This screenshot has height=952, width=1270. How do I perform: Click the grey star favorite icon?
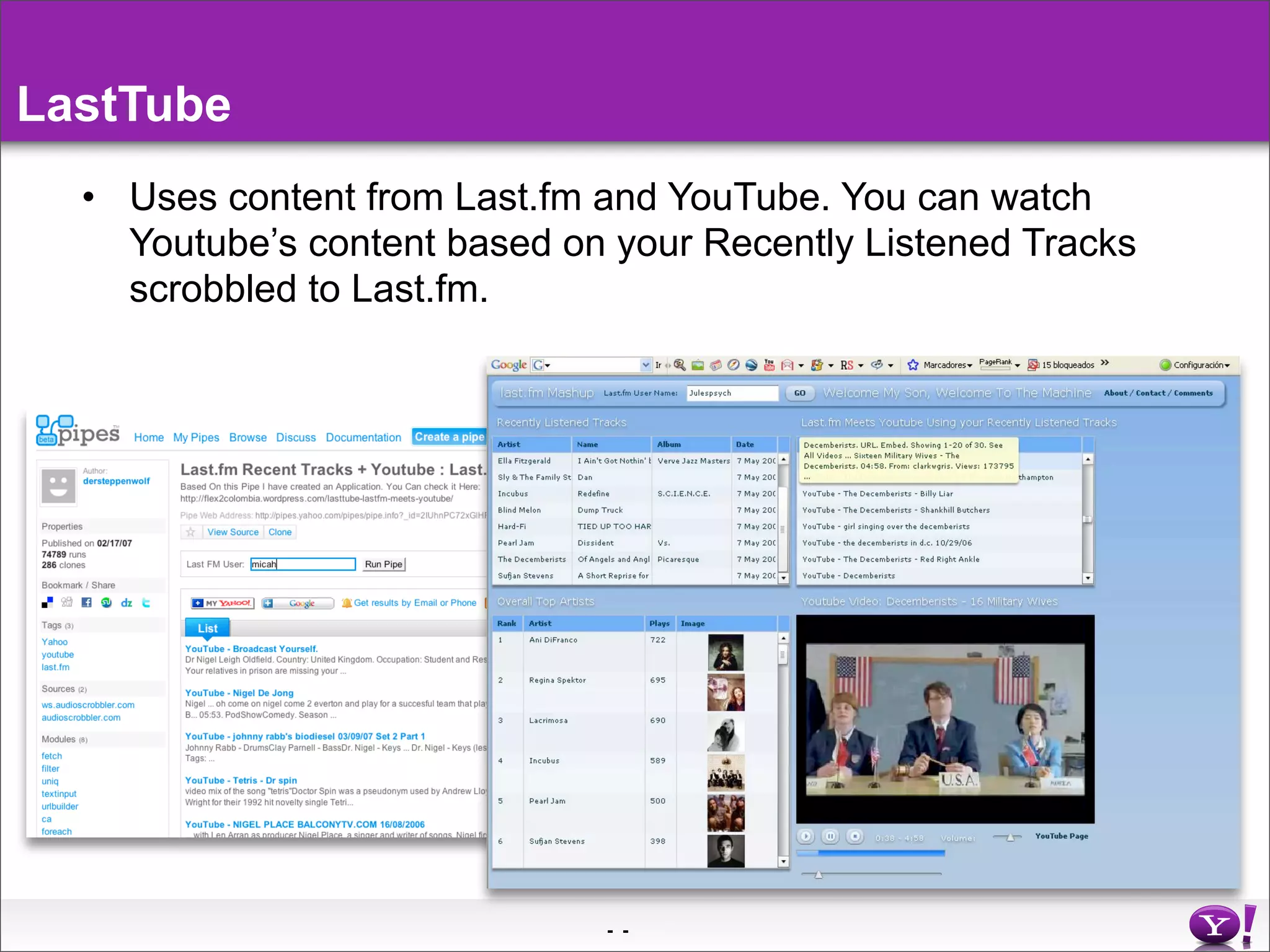pyautogui.click(x=190, y=532)
